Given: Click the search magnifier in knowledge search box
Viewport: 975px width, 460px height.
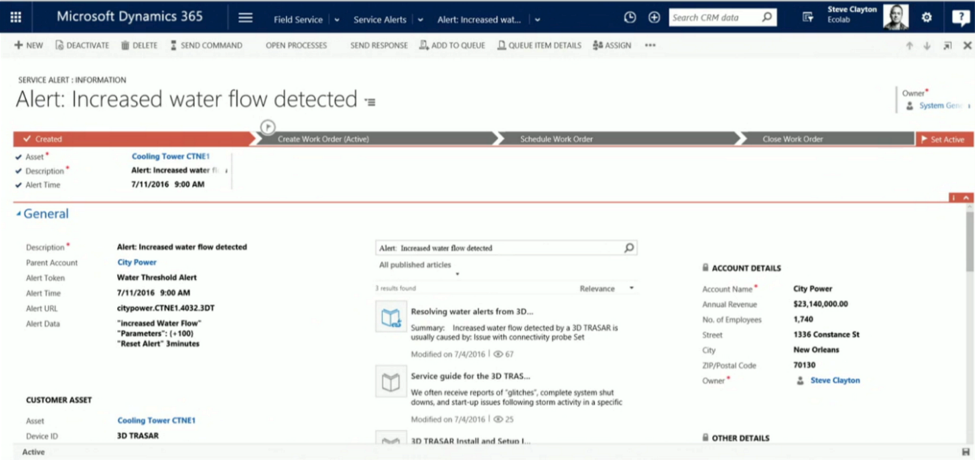Looking at the screenshot, I should pyautogui.click(x=628, y=248).
